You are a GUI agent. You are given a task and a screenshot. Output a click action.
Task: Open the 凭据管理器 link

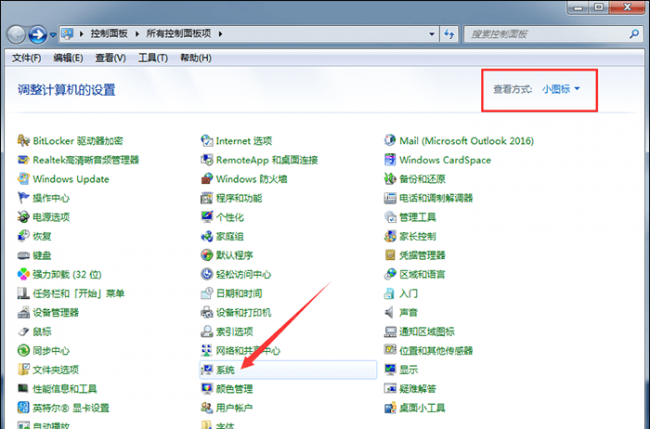pyautogui.click(x=422, y=255)
